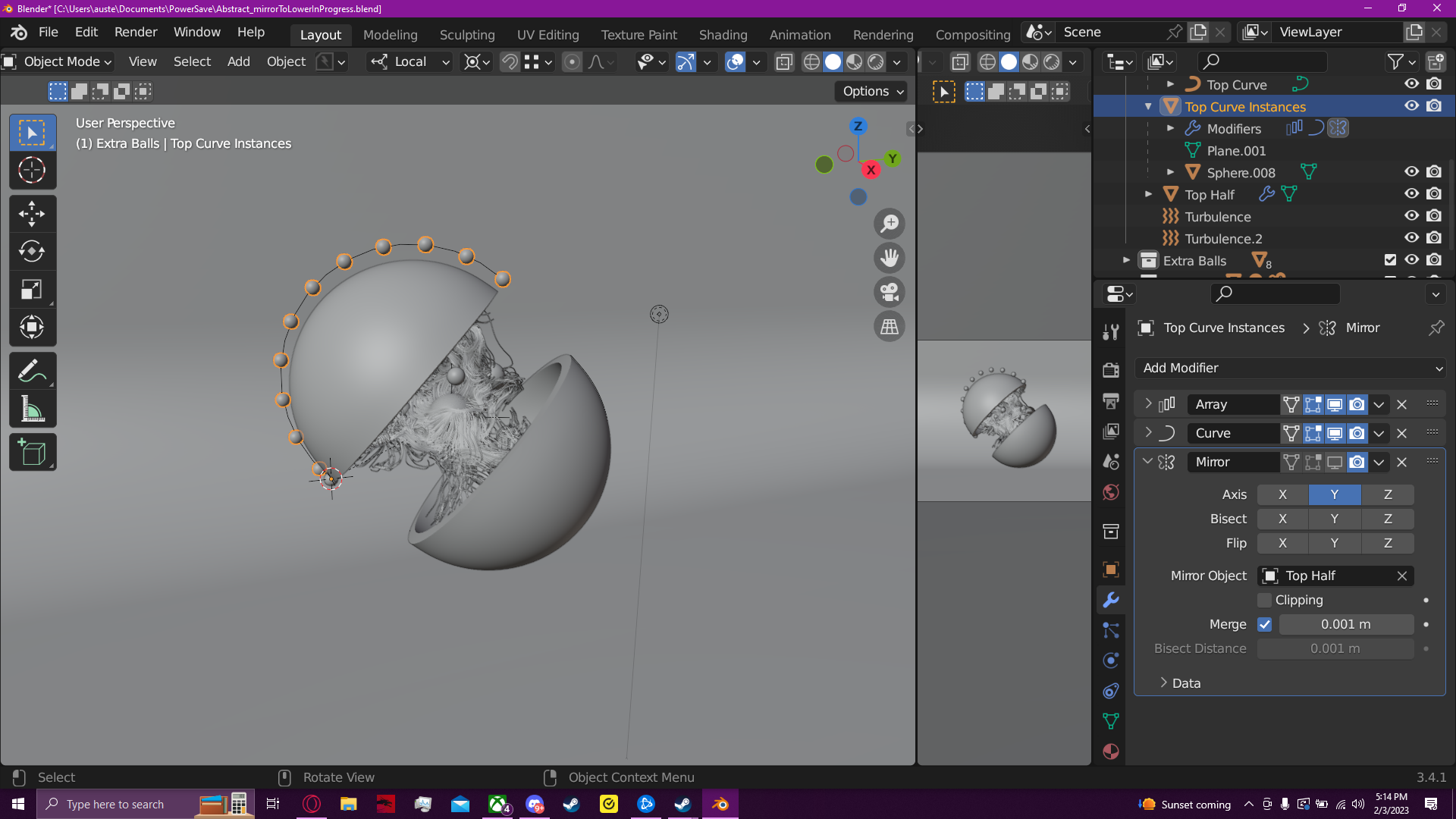Click the Scene name field
This screenshot has height=819, width=1456.
[1111, 32]
